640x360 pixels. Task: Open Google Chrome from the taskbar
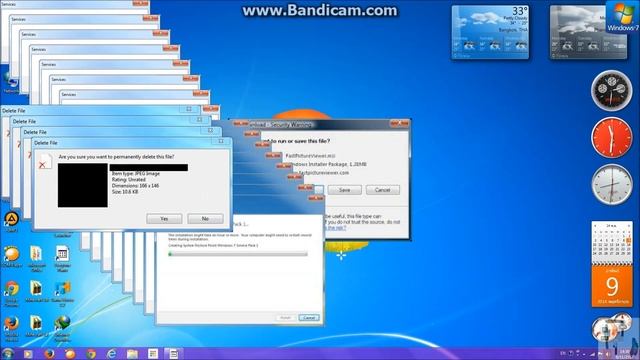click(x=91, y=354)
